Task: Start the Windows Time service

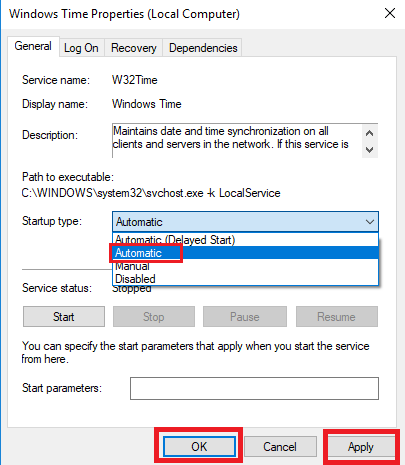Action: click(x=64, y=317)
